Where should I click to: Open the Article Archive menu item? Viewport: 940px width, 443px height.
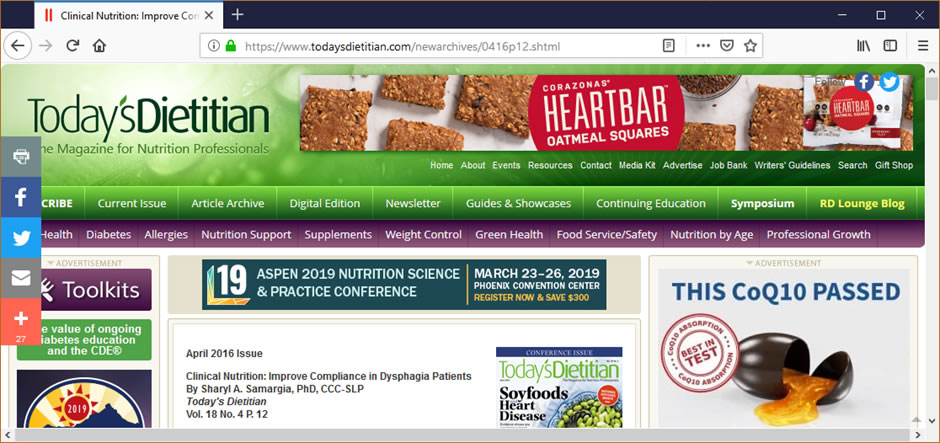click(228, 204)
